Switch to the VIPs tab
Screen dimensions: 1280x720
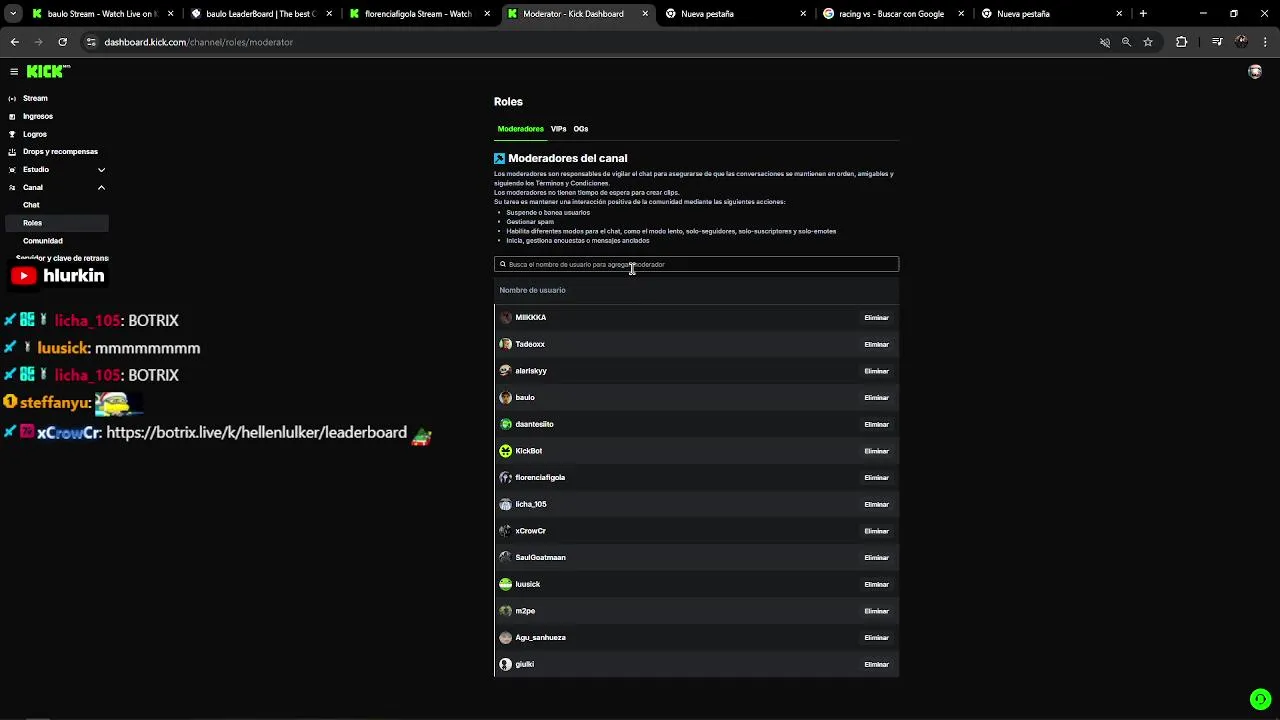558,129
